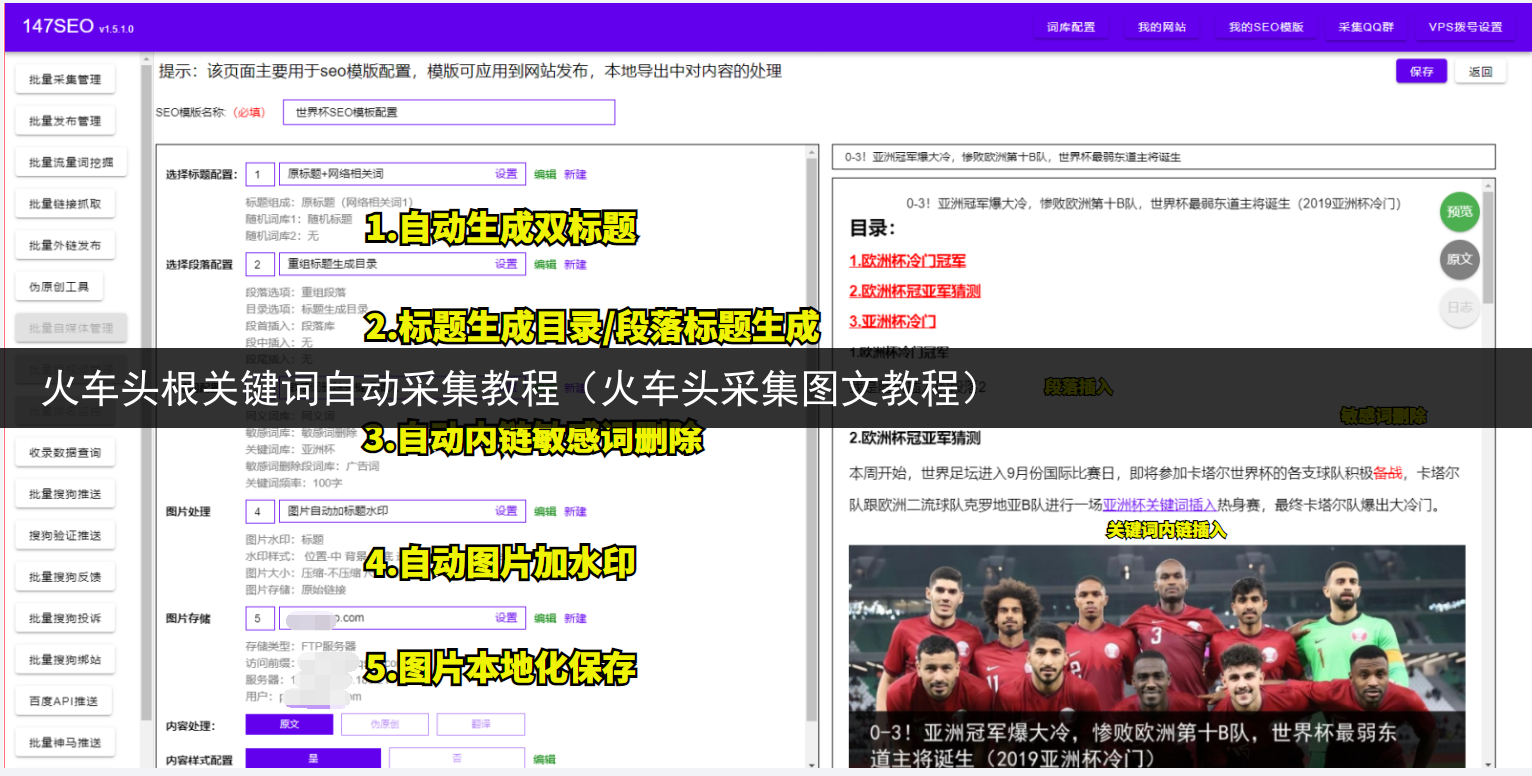
Task: Focus the SEO模版名称 input field
Action: pyautogui.click(x=449, y=112)
